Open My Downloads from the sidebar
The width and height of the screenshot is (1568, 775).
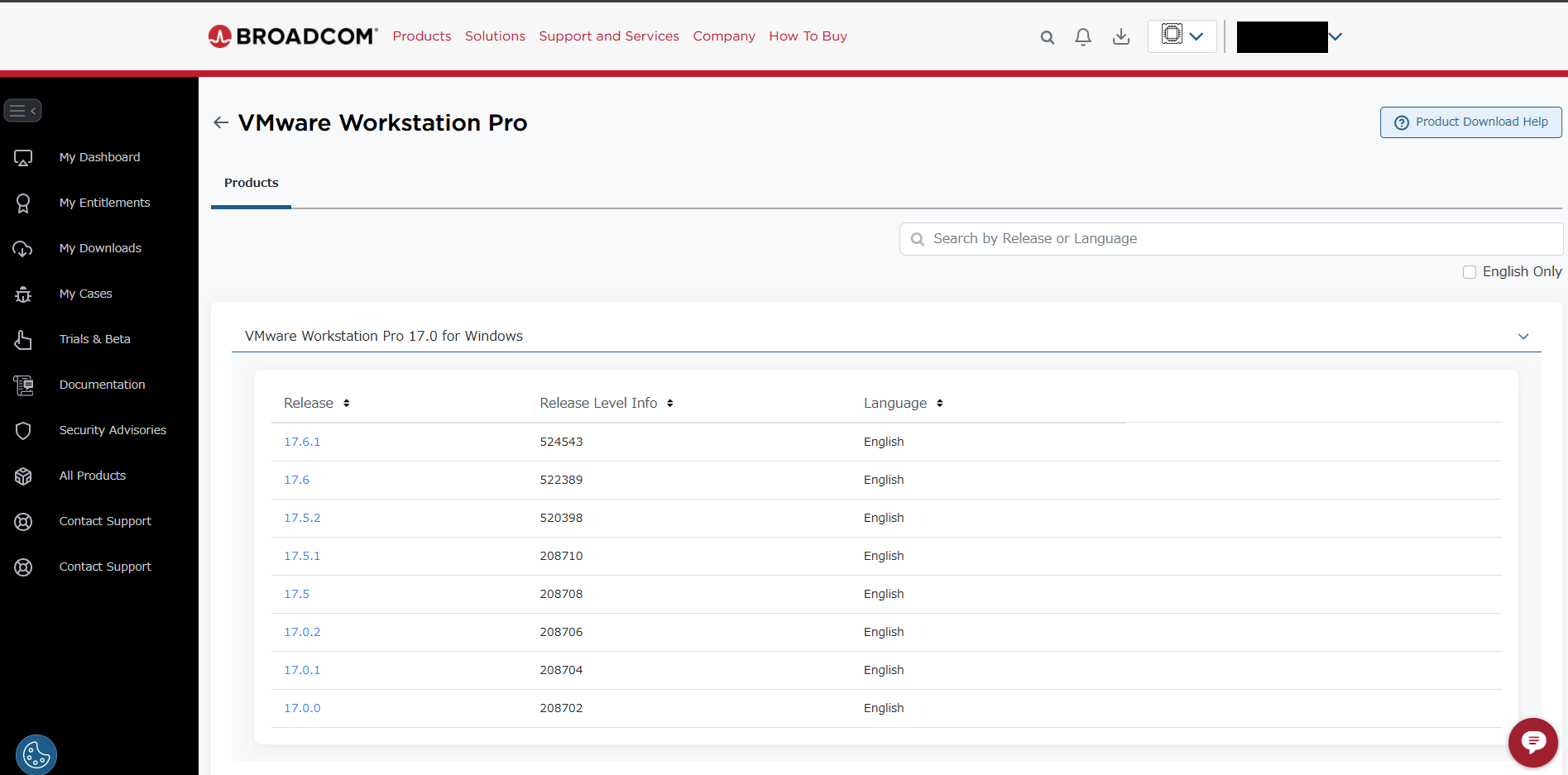pyautogui.click(x=99, y=247)
